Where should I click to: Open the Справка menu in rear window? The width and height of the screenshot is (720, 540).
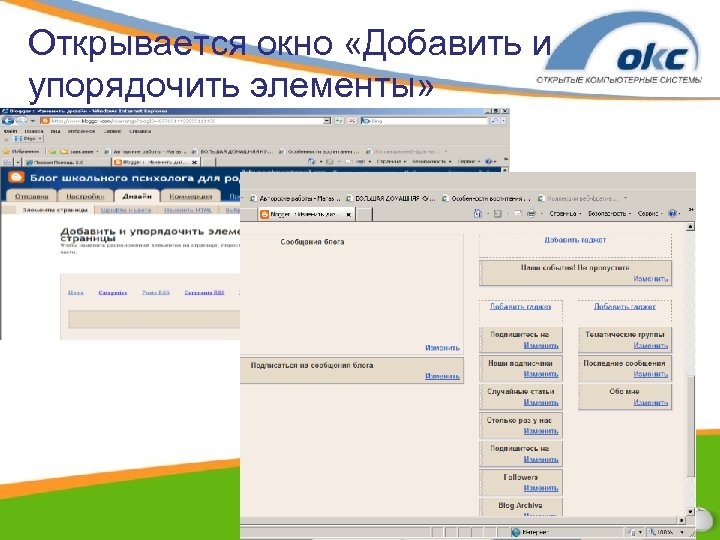click(x=140, y=131)
